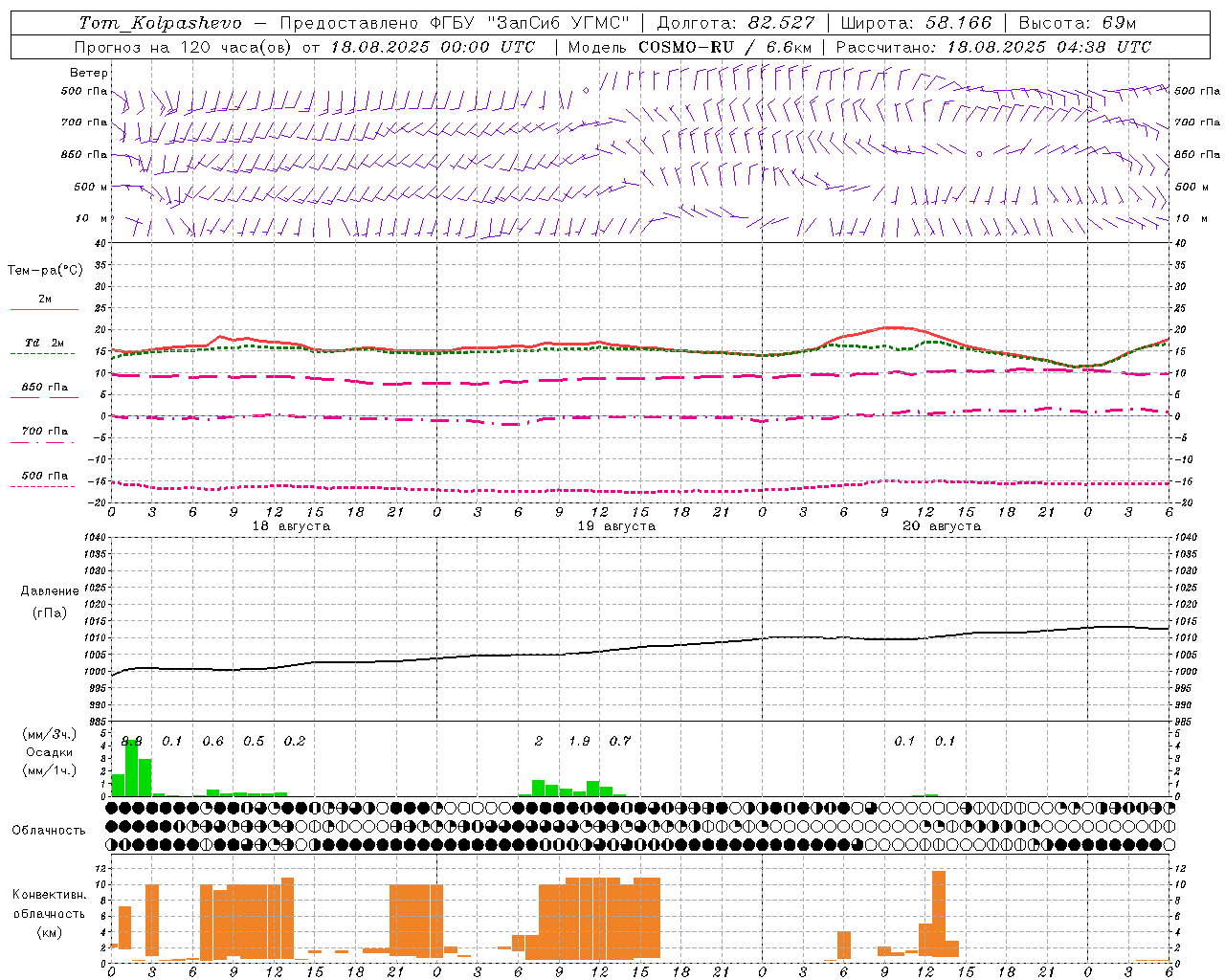Click the tallest green precipitation bar
The image size is (1225, 980).
132,768
